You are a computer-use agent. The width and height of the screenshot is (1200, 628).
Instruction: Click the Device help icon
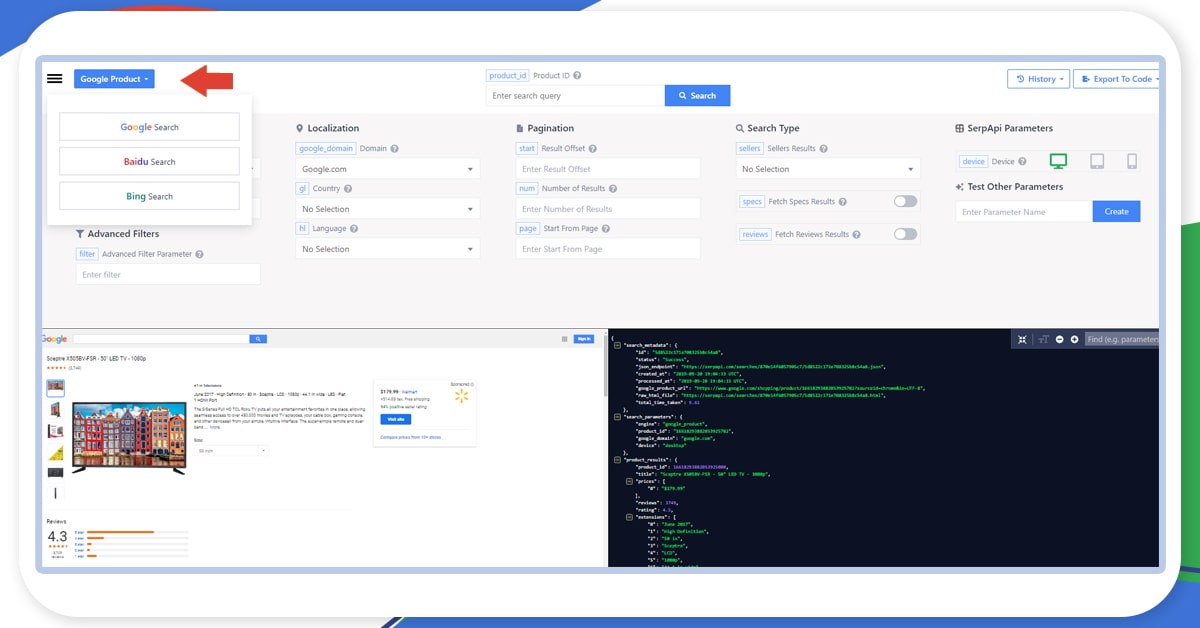[1022, 162]
